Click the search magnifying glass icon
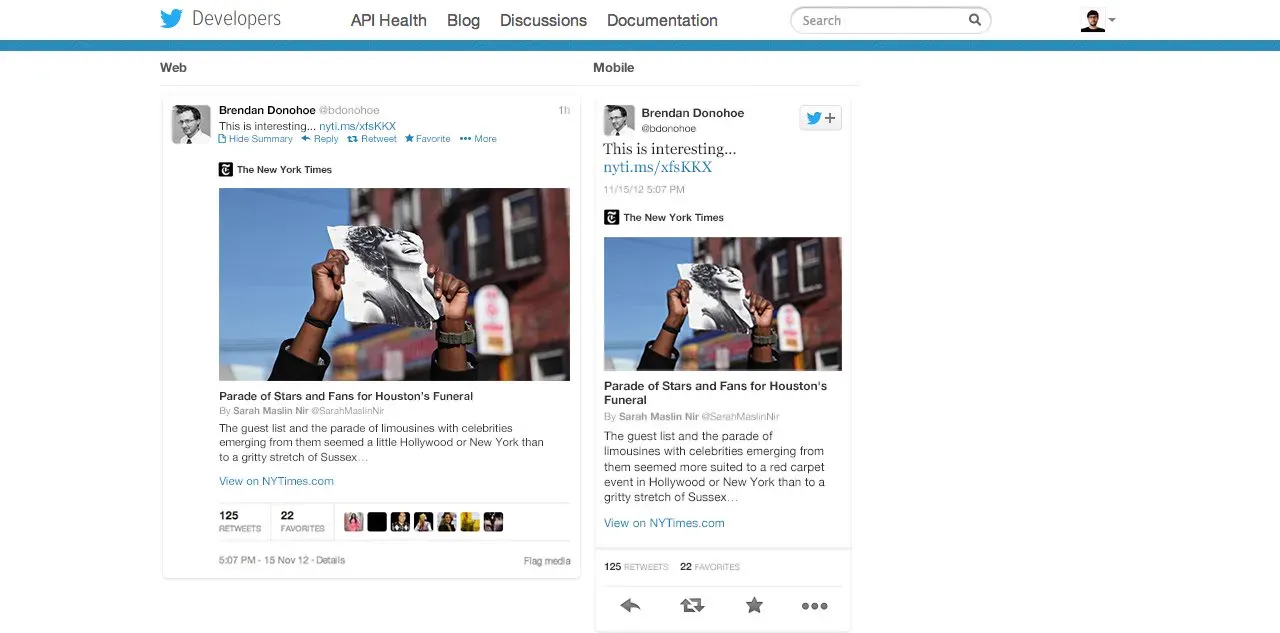The width and height of the screenshot is (1280, 633). pyautogui.click(x=974, y=20)
